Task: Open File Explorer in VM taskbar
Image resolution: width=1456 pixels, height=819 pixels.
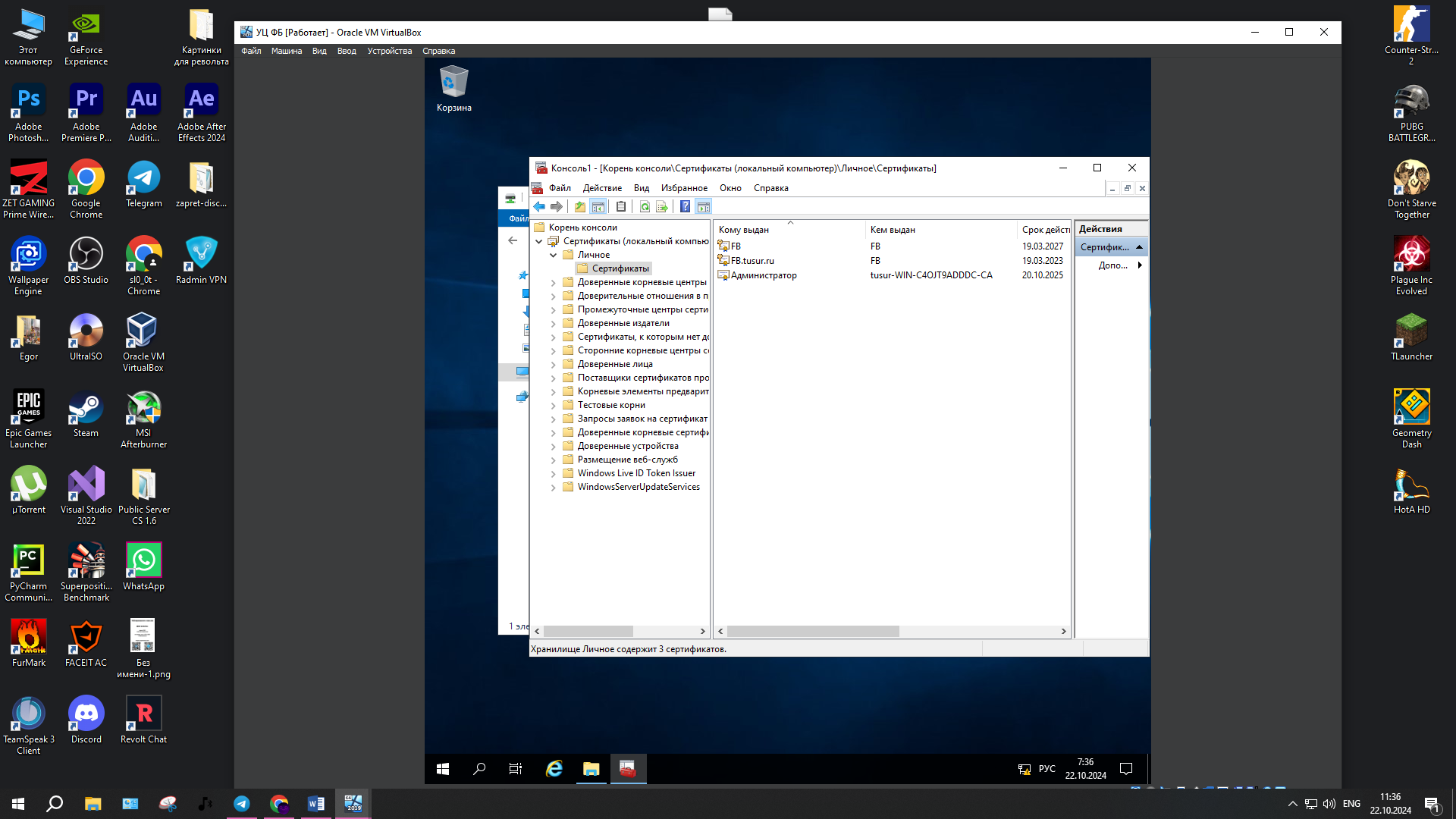Action: coord(591,769)
